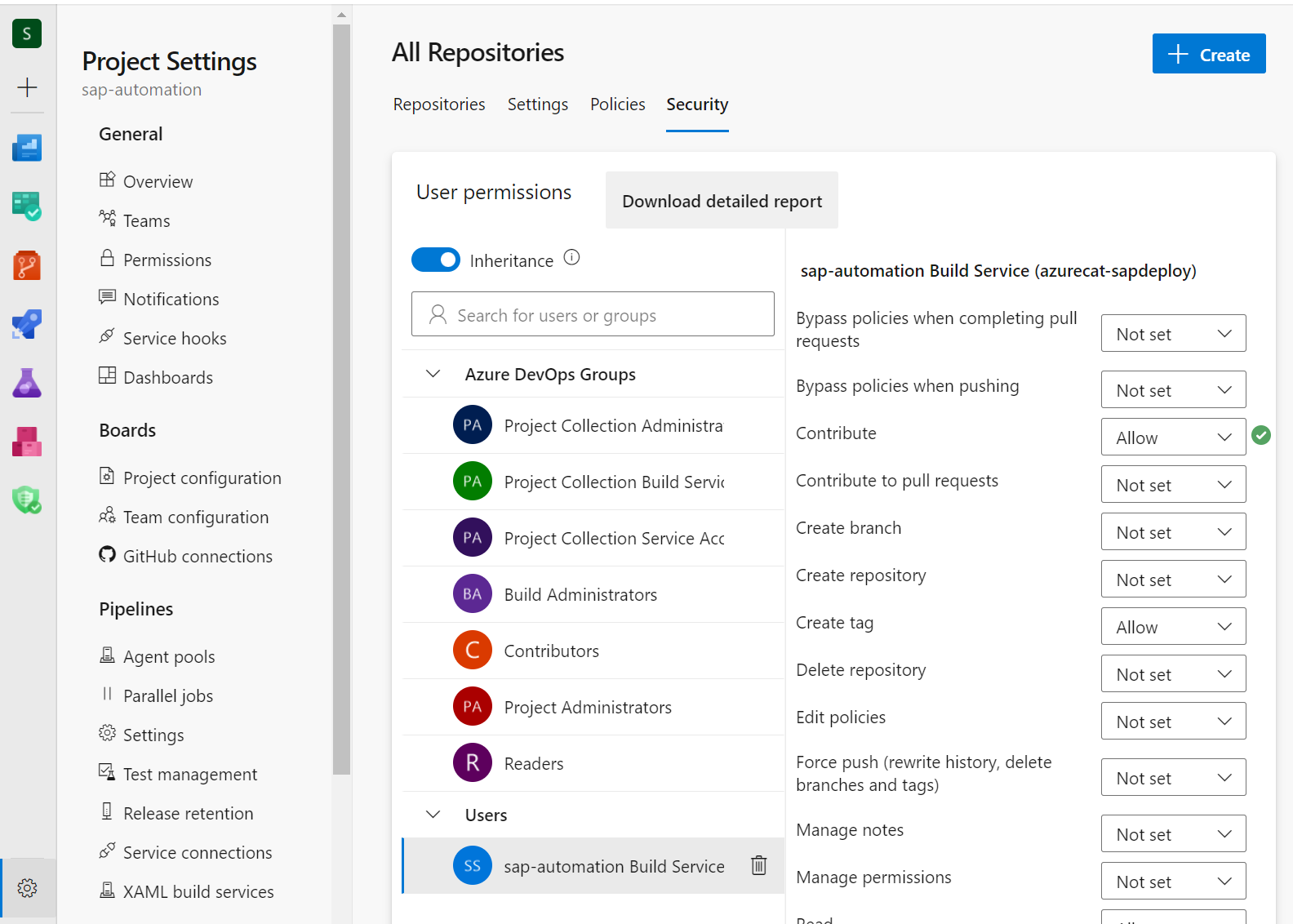Open Test Plans flask icon
The image size is (1293, 924).
27,383
